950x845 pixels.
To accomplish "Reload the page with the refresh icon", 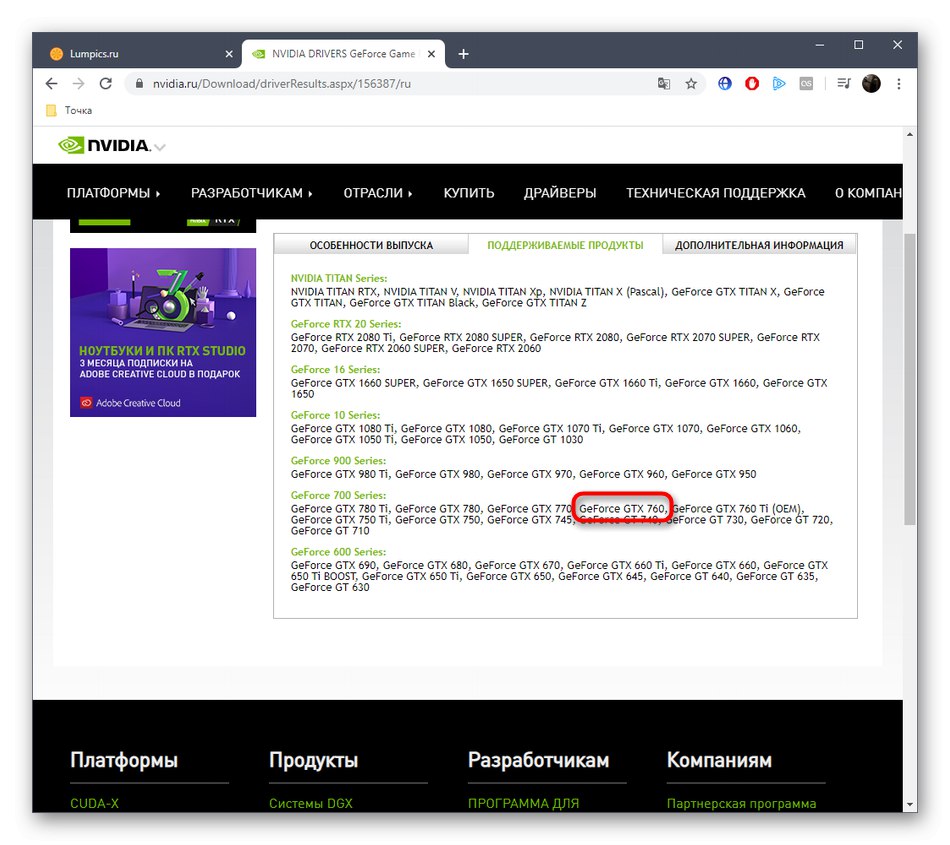I will coord(105,84).
